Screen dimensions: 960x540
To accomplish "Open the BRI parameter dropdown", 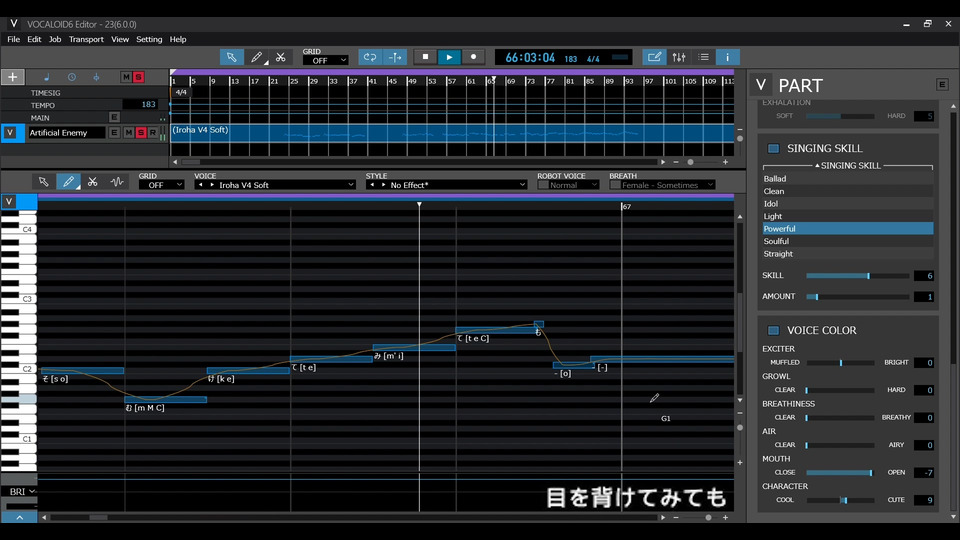I will [x=21, y=491].
